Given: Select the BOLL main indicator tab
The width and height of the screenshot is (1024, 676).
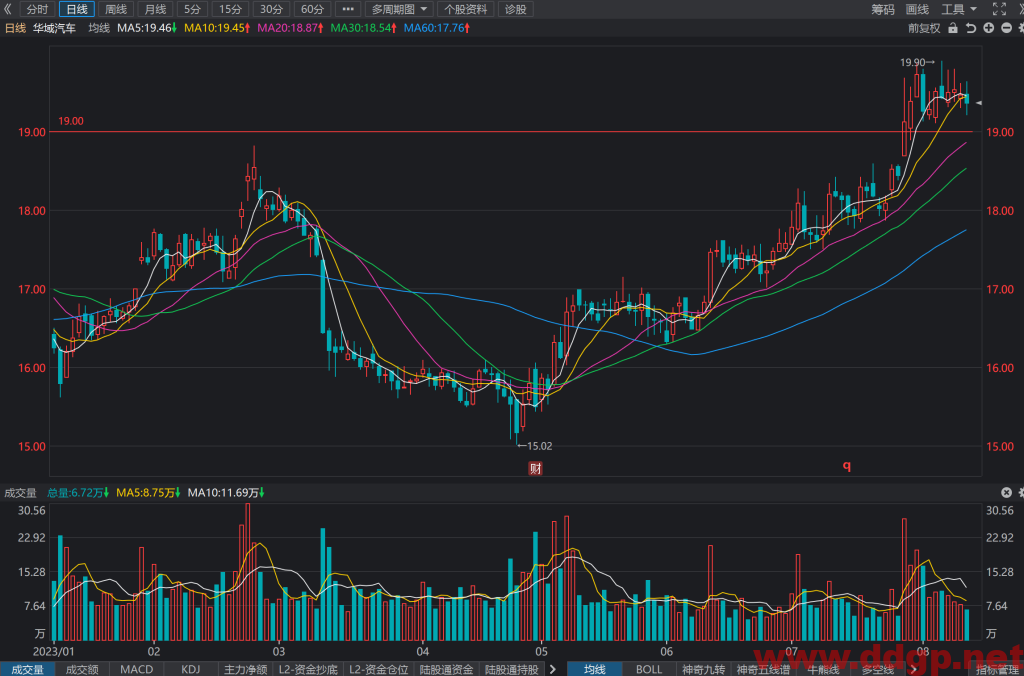Looking at the screenshot, I should coord(649,669).
